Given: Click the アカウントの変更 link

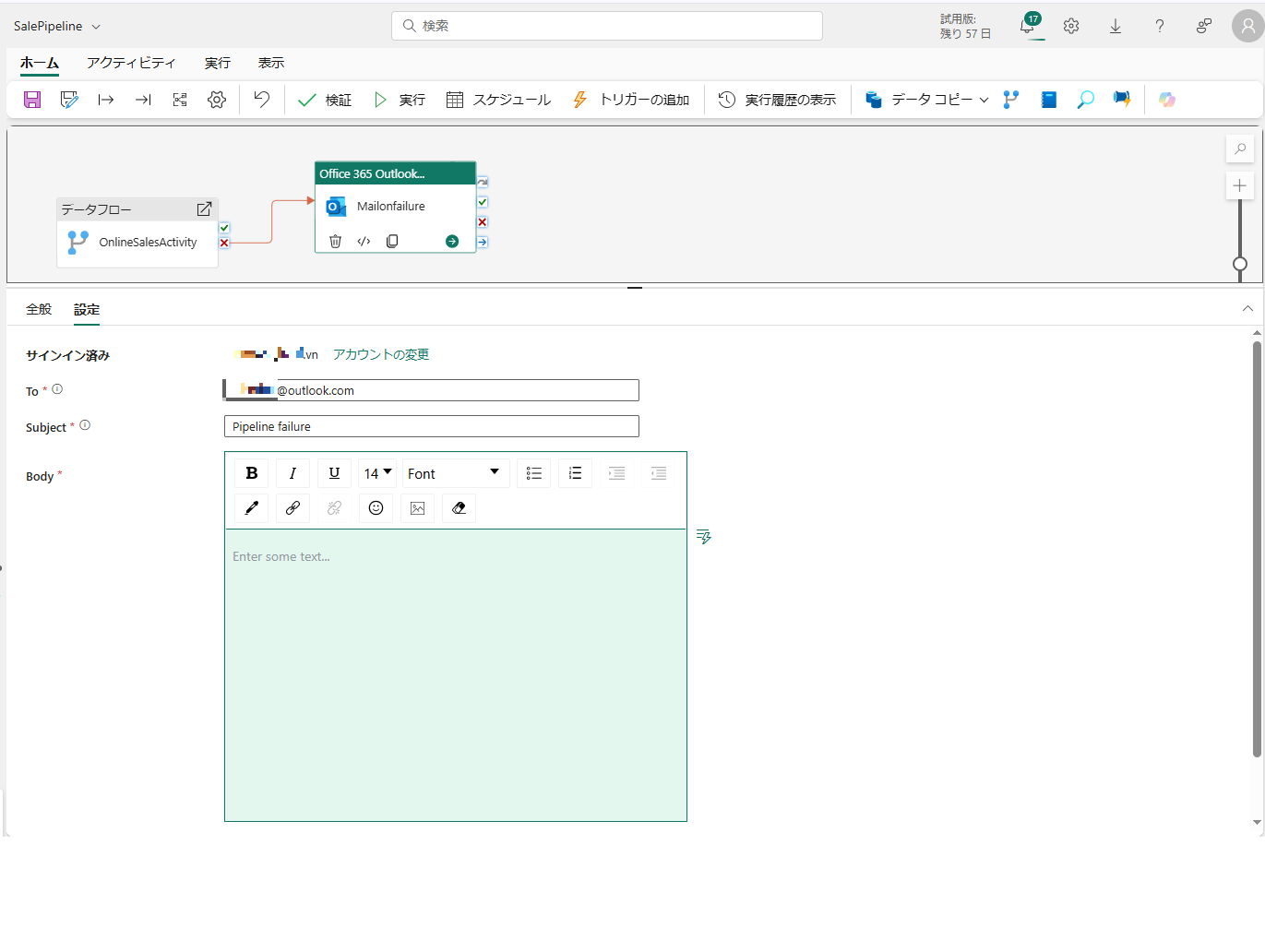Looking at the screenshot, I should (x=380, y=354).
